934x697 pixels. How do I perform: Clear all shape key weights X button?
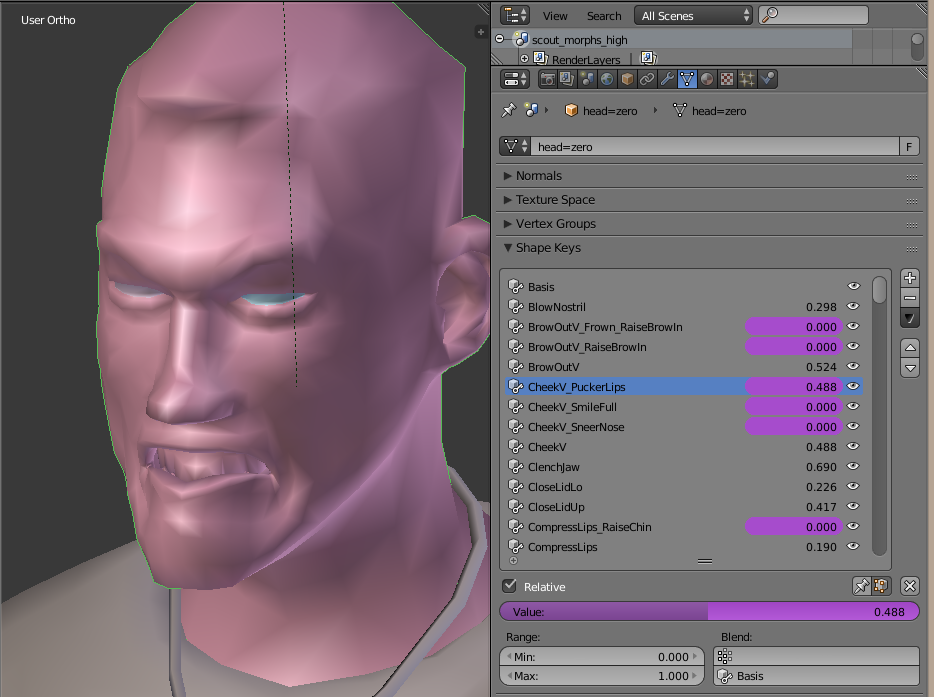pyautogui.click(x=910, y=586)
